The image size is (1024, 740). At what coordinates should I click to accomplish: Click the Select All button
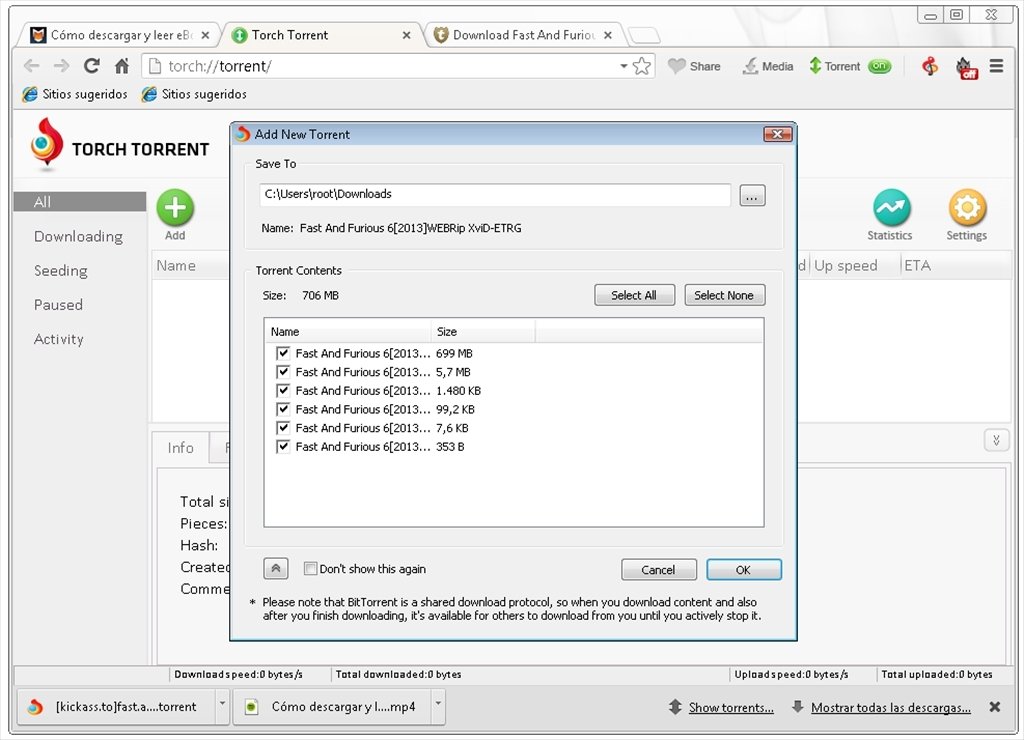click(634, 295)
